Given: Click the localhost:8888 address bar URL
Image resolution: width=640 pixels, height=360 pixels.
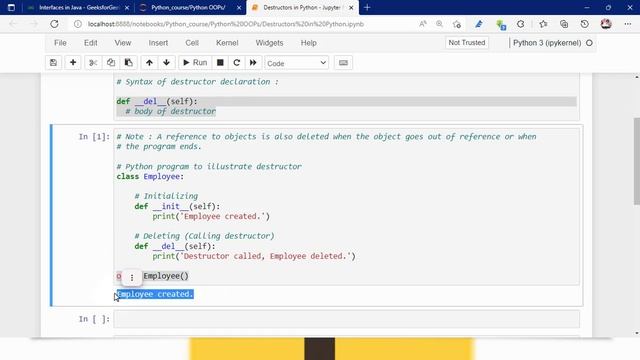Looking at the screenshot, I should (x=226, y=24).
